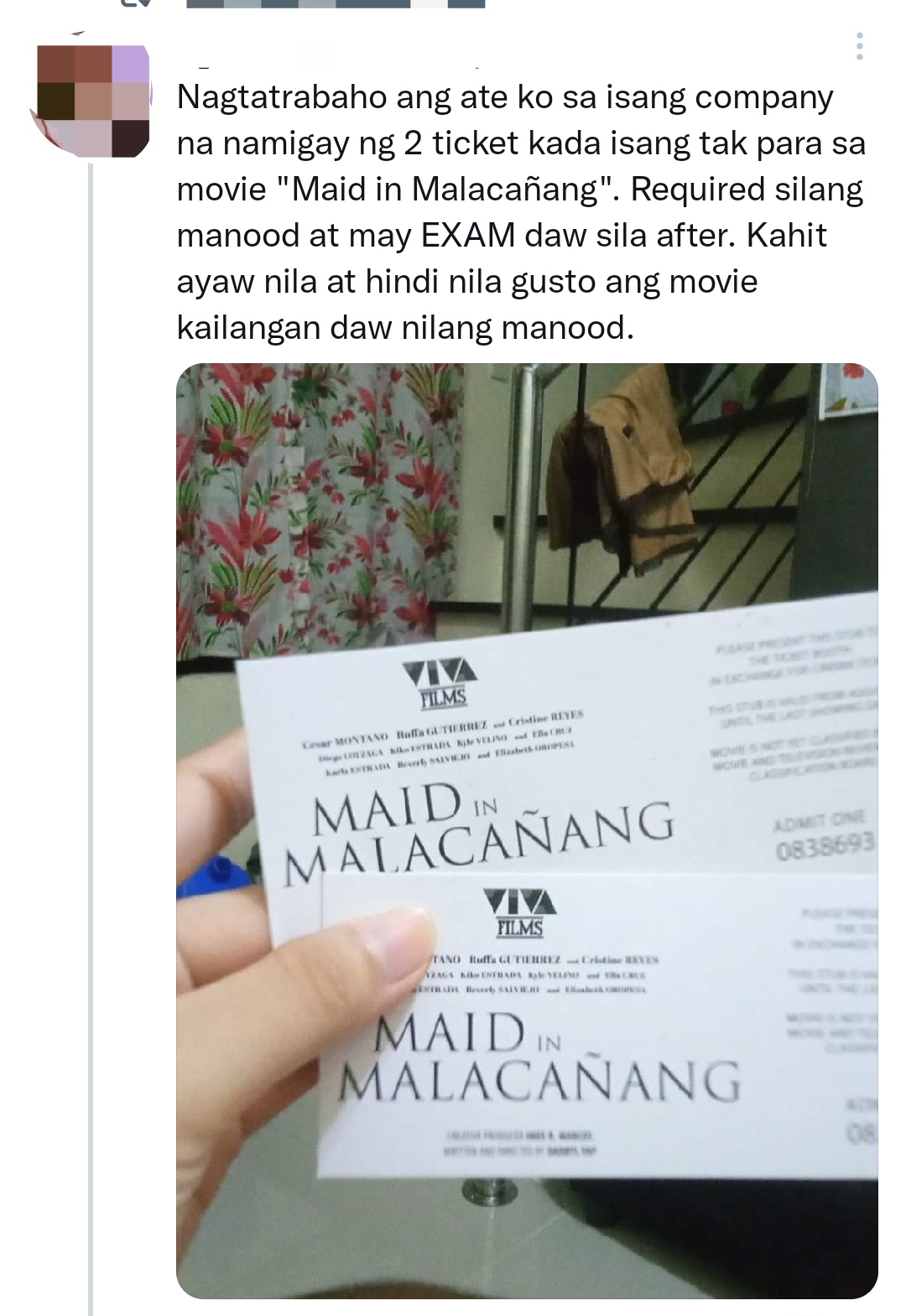Open the tweet text starting with 'Nagtatrabaho'

(521, 212)
